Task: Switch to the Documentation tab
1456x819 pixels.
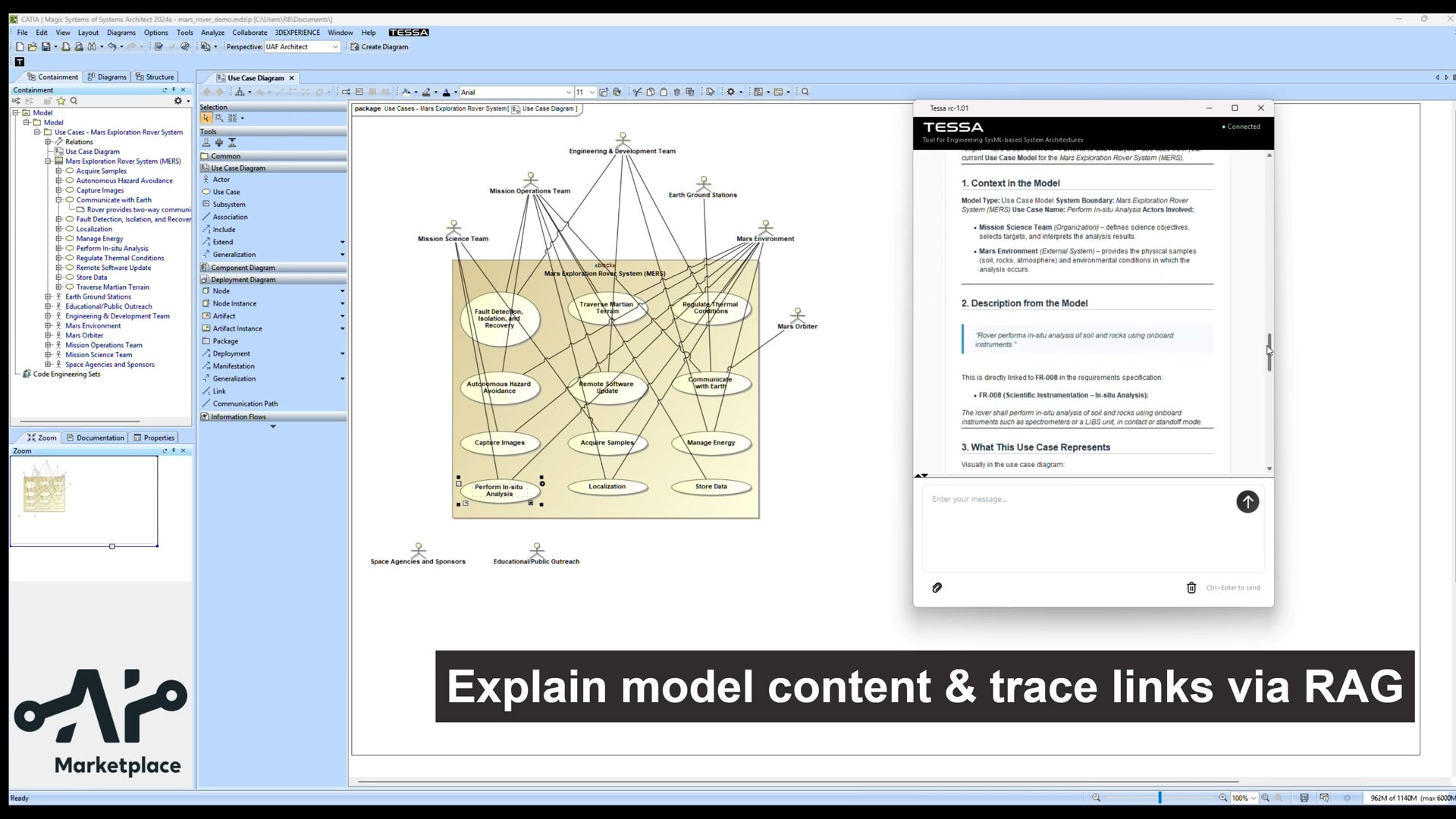Action: (x=95, y=438)
